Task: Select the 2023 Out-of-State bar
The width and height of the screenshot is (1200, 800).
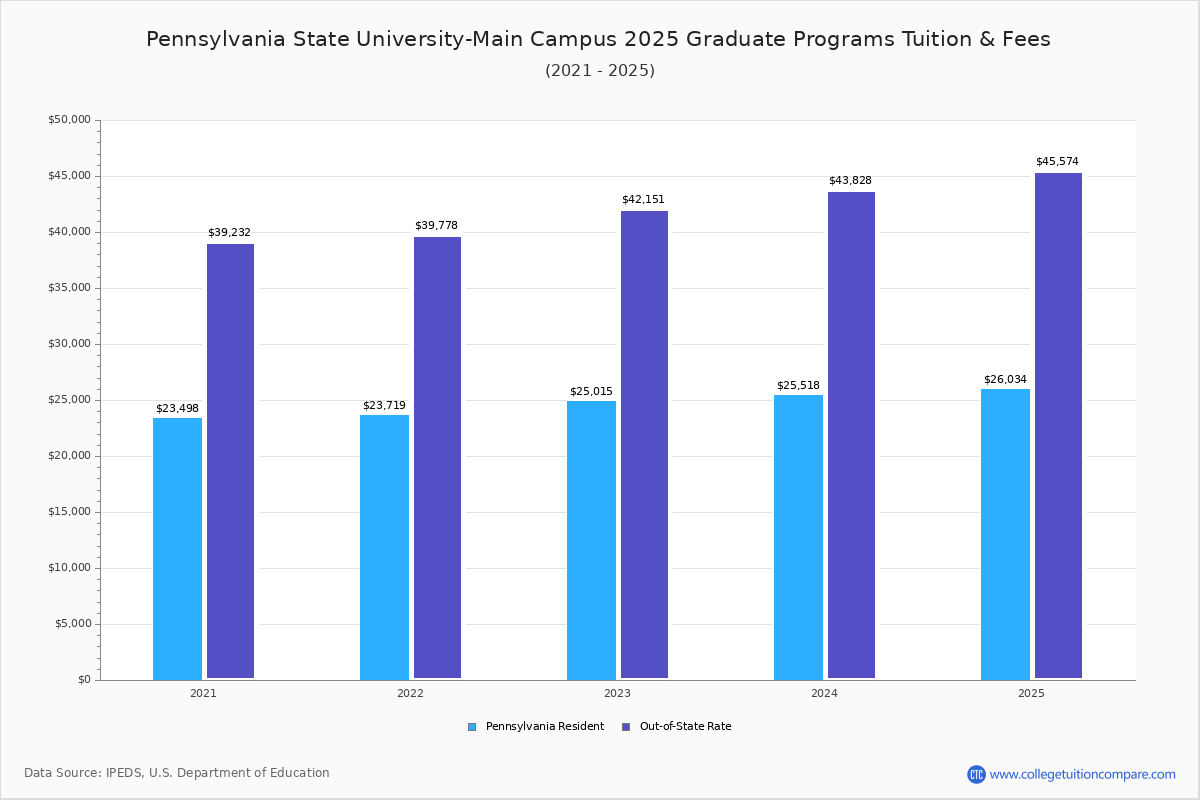Action: [x=644, y=444]
